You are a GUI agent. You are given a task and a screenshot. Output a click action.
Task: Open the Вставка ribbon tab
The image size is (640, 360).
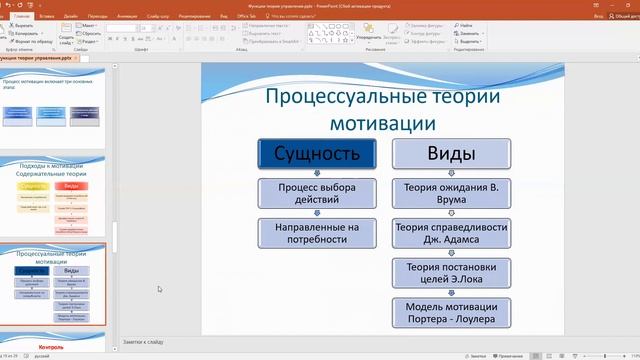47,16
